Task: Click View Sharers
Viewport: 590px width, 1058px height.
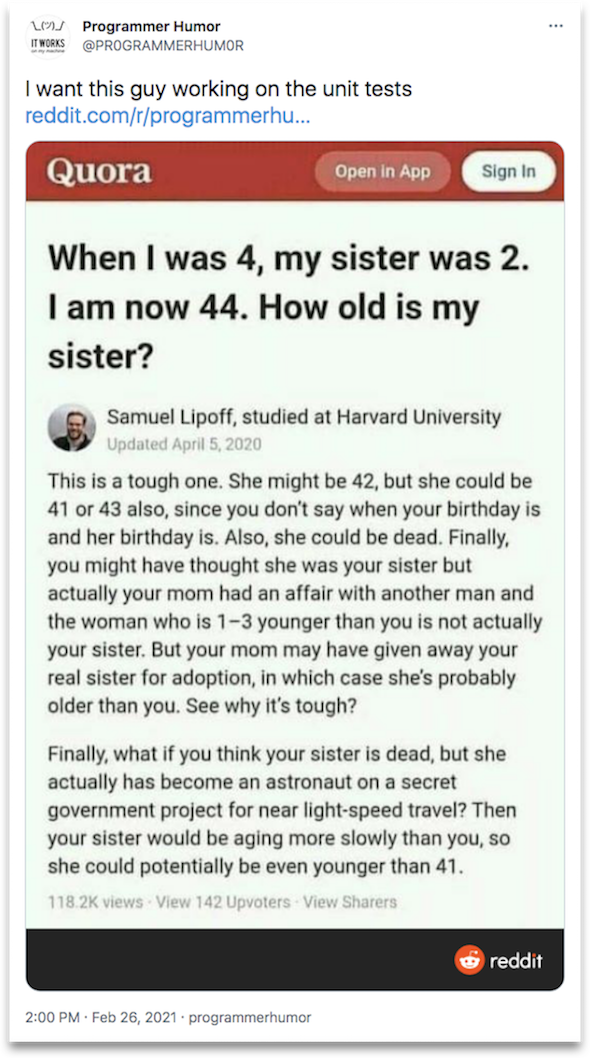Action: (350, 902)
